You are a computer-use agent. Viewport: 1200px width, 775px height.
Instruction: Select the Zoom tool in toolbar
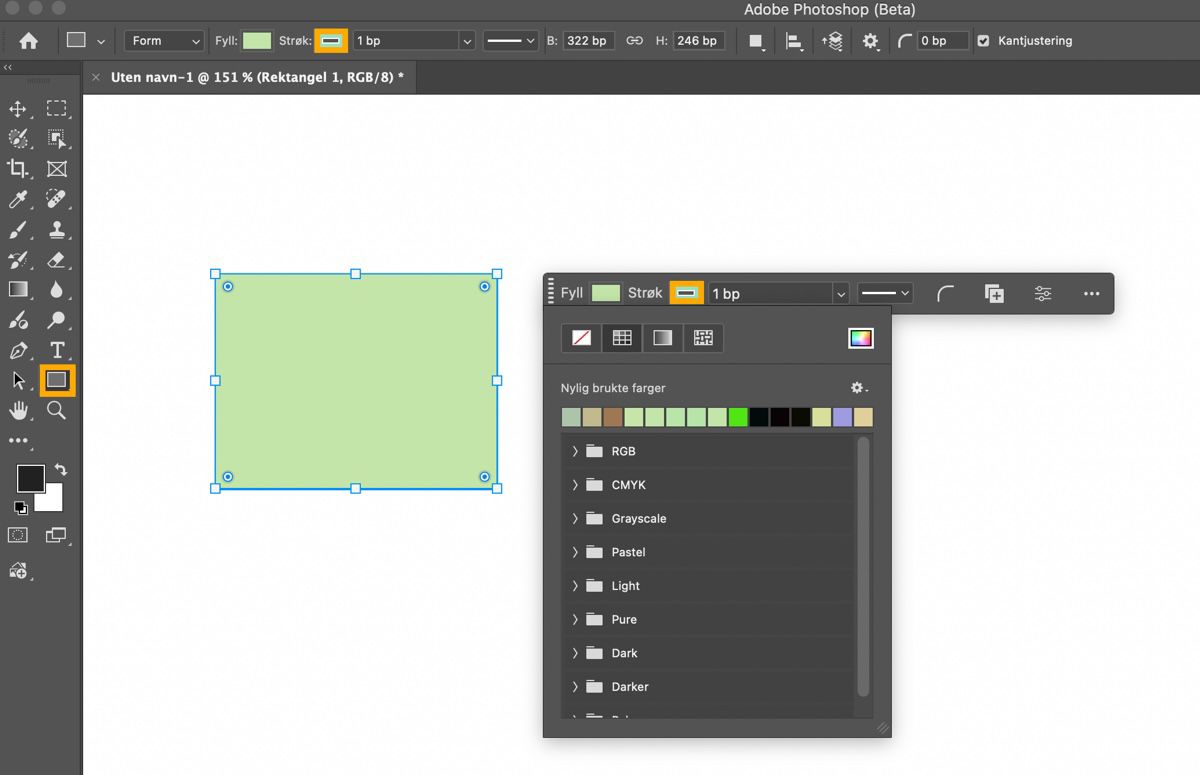click(57, 410)
